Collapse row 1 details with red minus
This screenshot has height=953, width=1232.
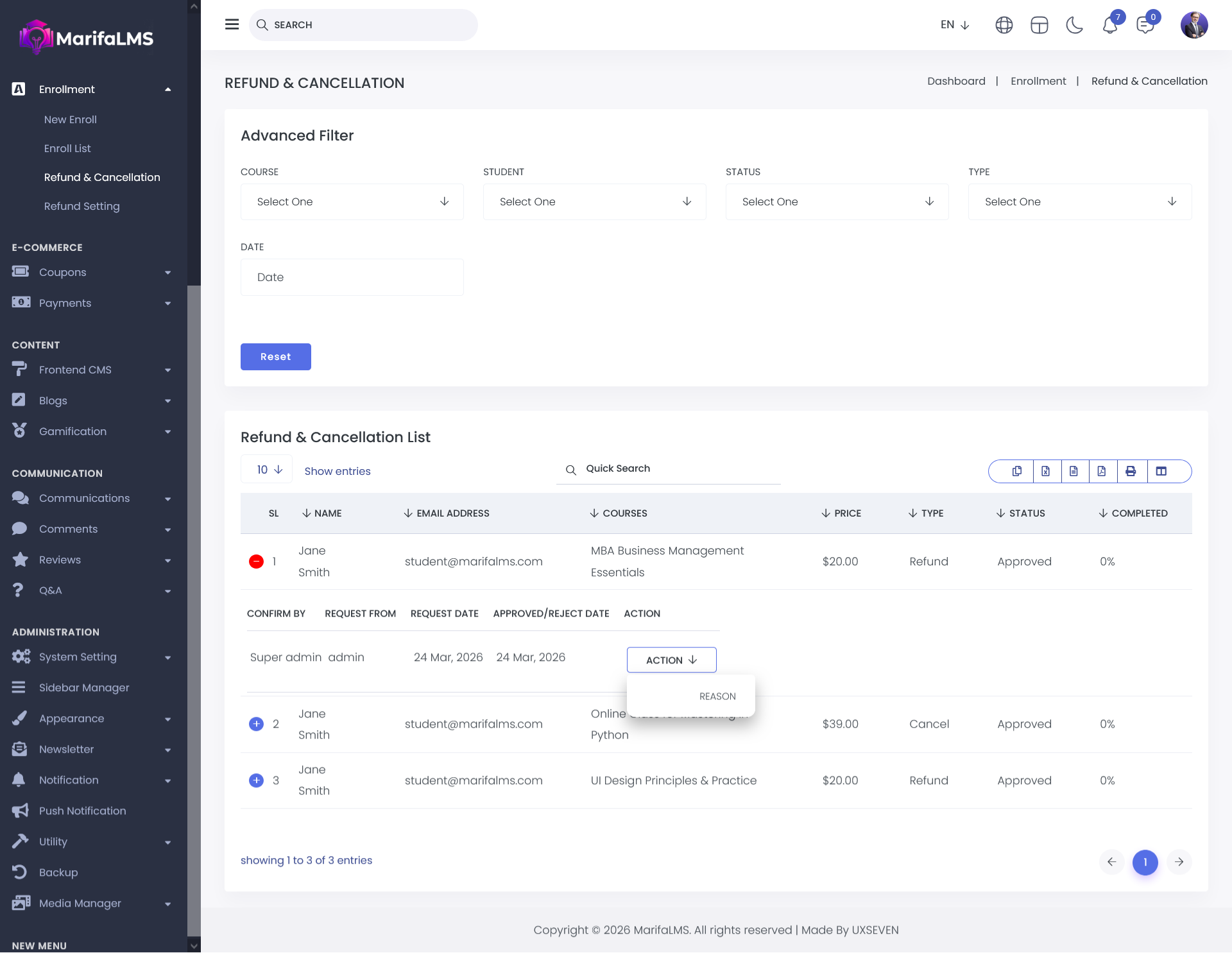click(256, 562)
